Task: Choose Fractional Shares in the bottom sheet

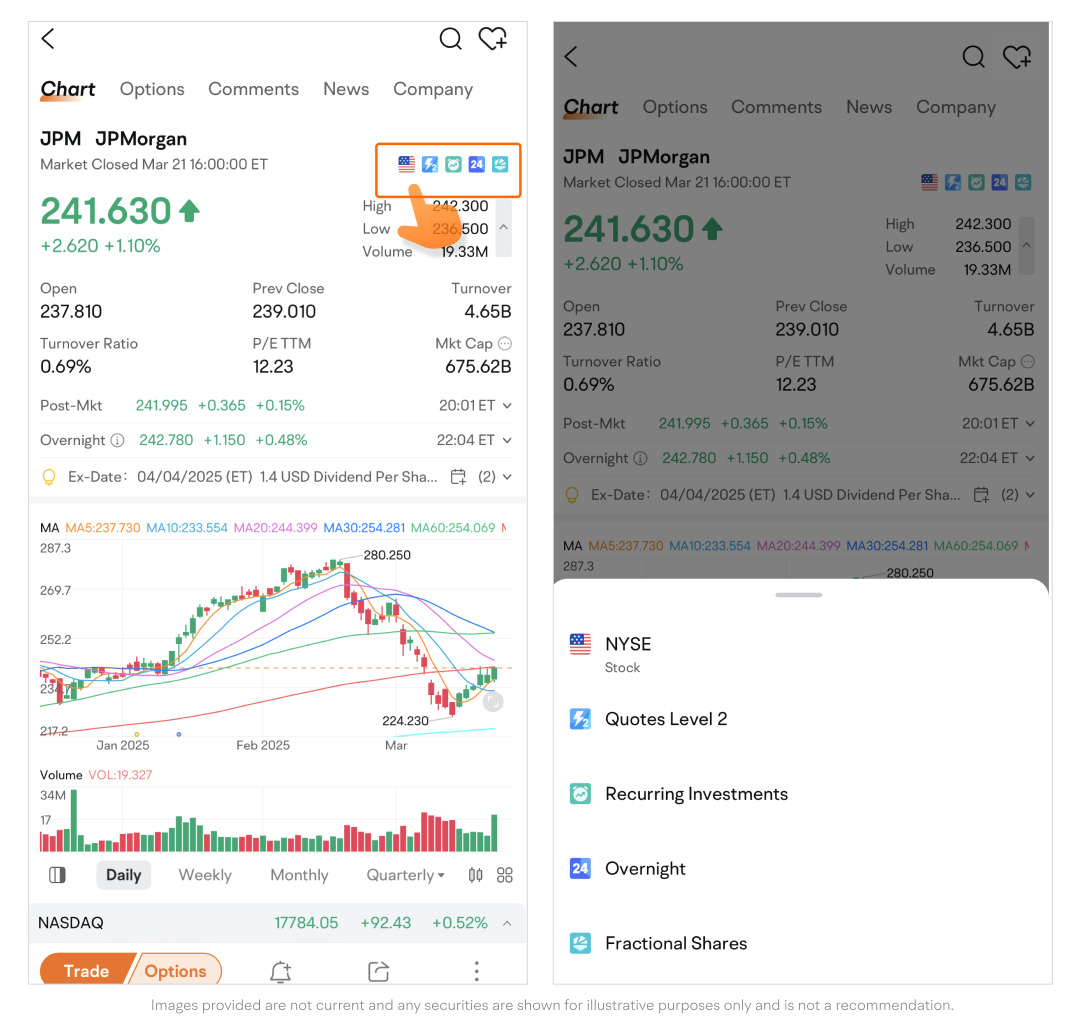Action: tap(675, 943)
